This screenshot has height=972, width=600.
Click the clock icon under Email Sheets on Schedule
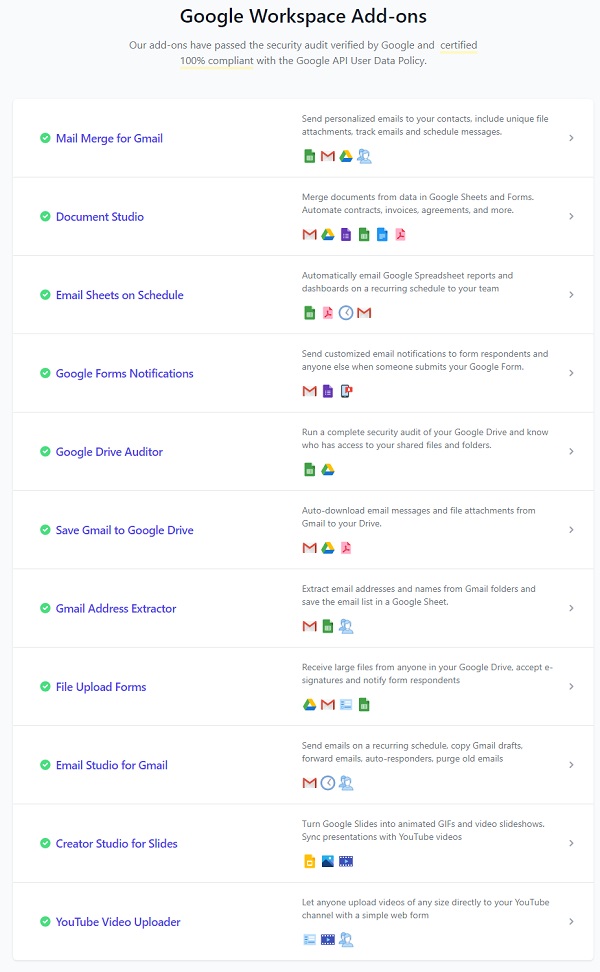(346, 313)
